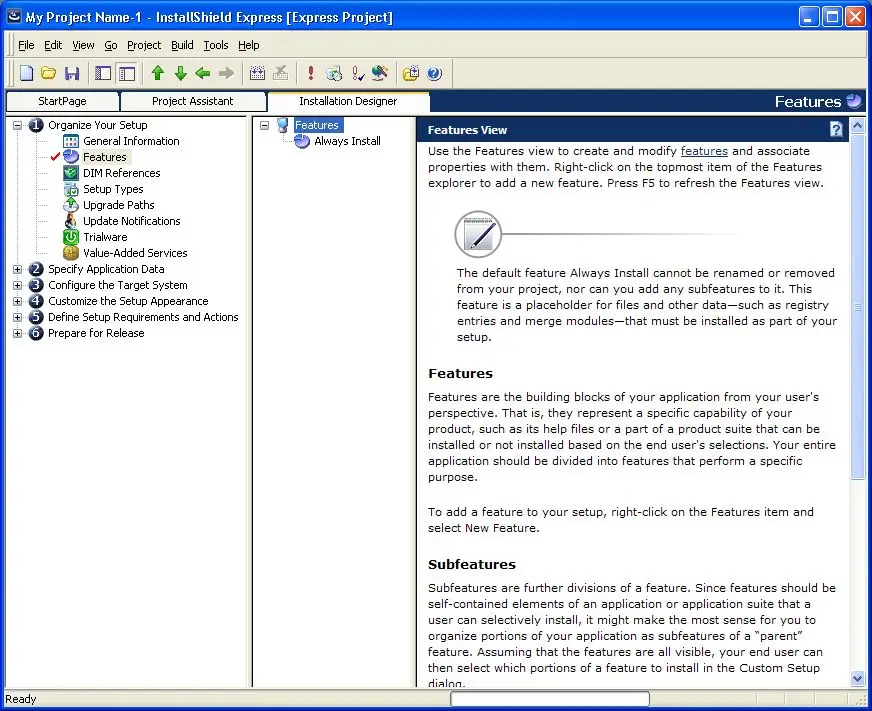Click the Test installation disc icon
Viewport: 872px width, 711px height.
(x=334, y=73)
